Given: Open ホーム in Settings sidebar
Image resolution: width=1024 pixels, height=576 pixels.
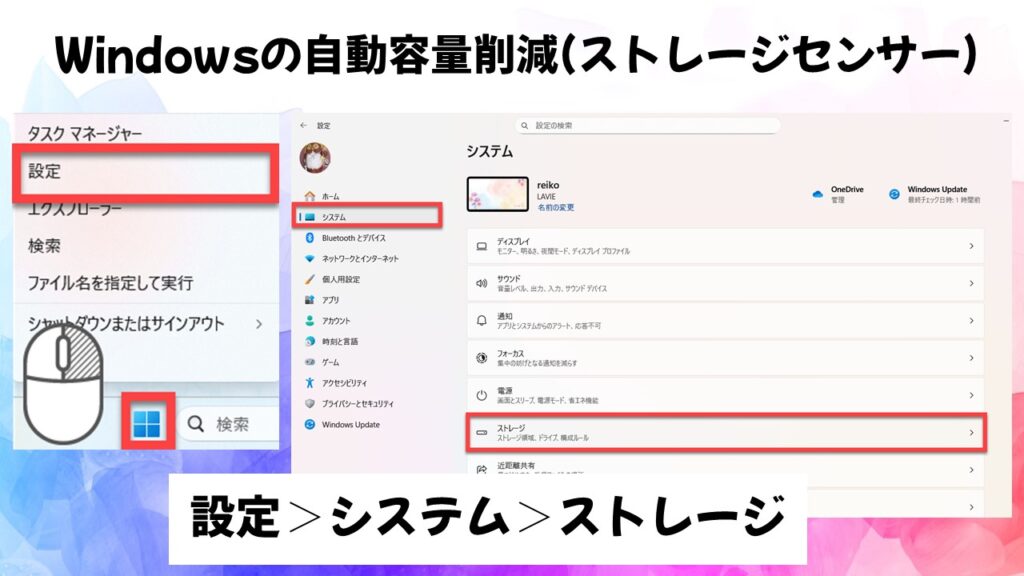Looking at the screenshot, I should (330, 197).
